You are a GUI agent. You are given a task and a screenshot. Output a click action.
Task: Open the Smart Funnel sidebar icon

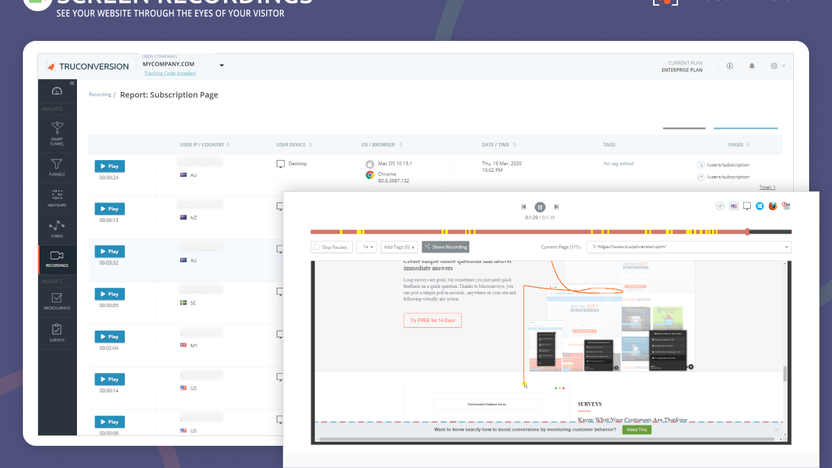57,131
